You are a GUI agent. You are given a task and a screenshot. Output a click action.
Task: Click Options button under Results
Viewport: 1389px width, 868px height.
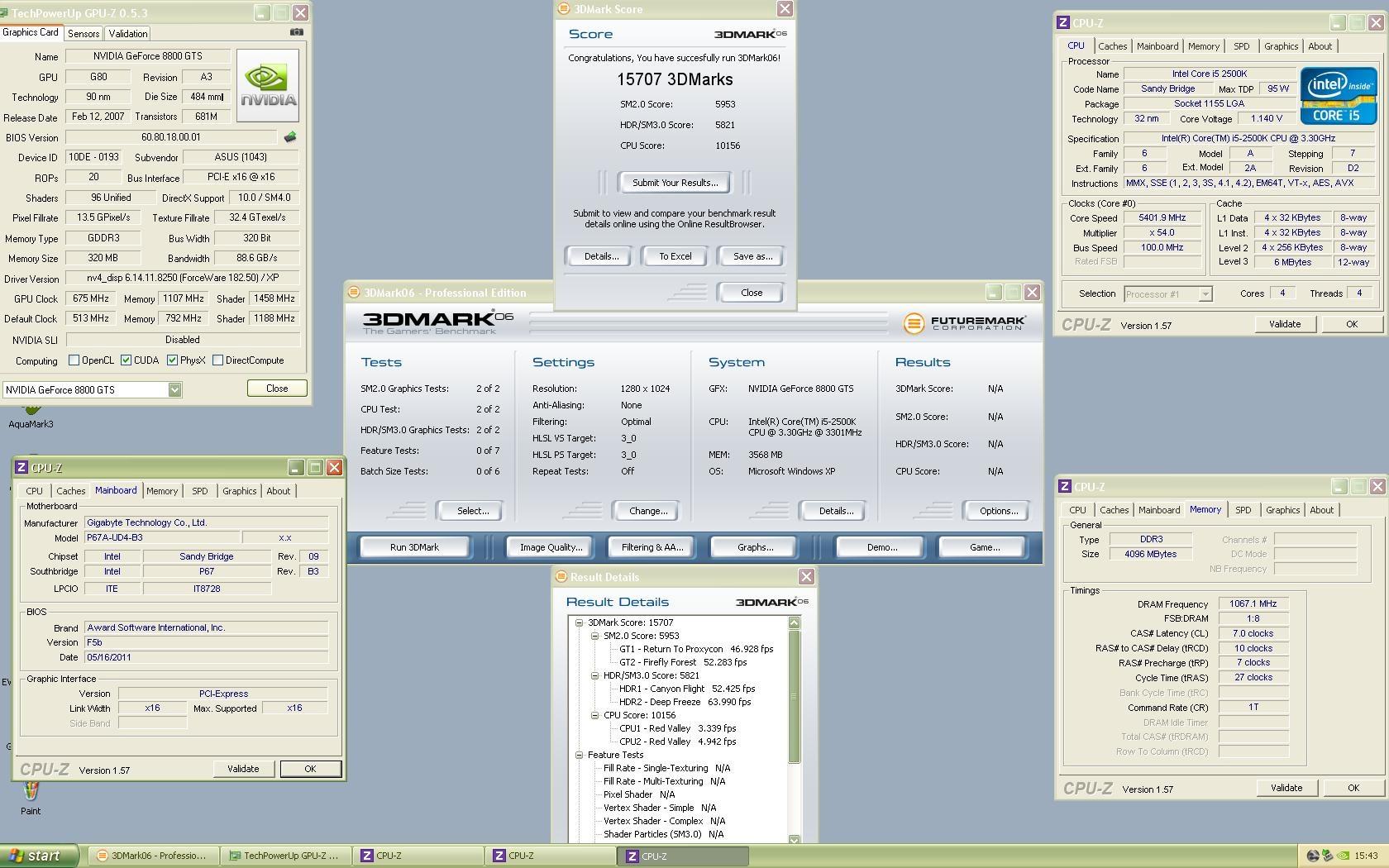[x=999, y=511]
